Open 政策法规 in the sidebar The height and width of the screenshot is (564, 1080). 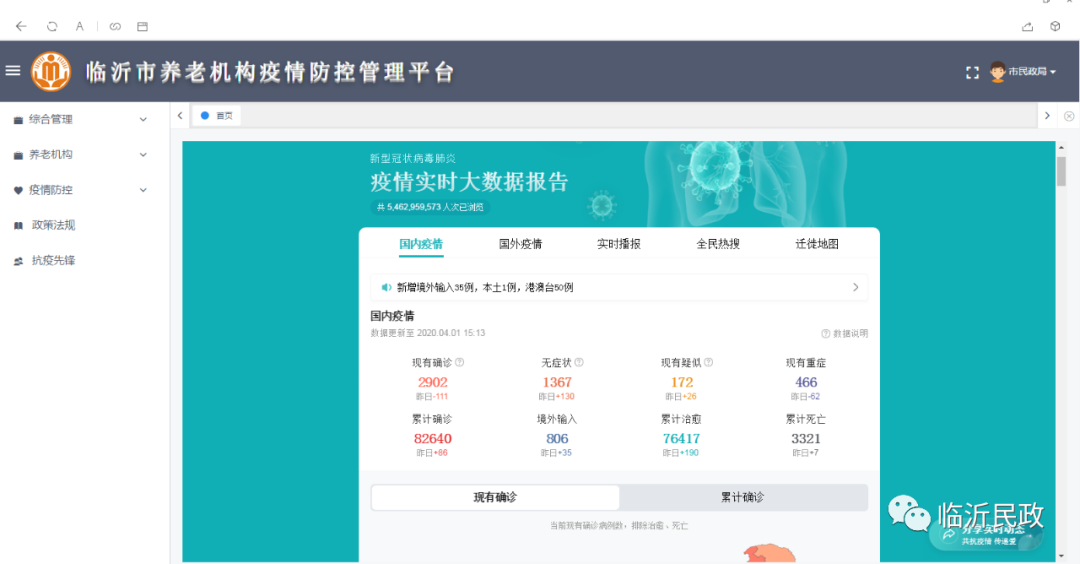[53, 225]
